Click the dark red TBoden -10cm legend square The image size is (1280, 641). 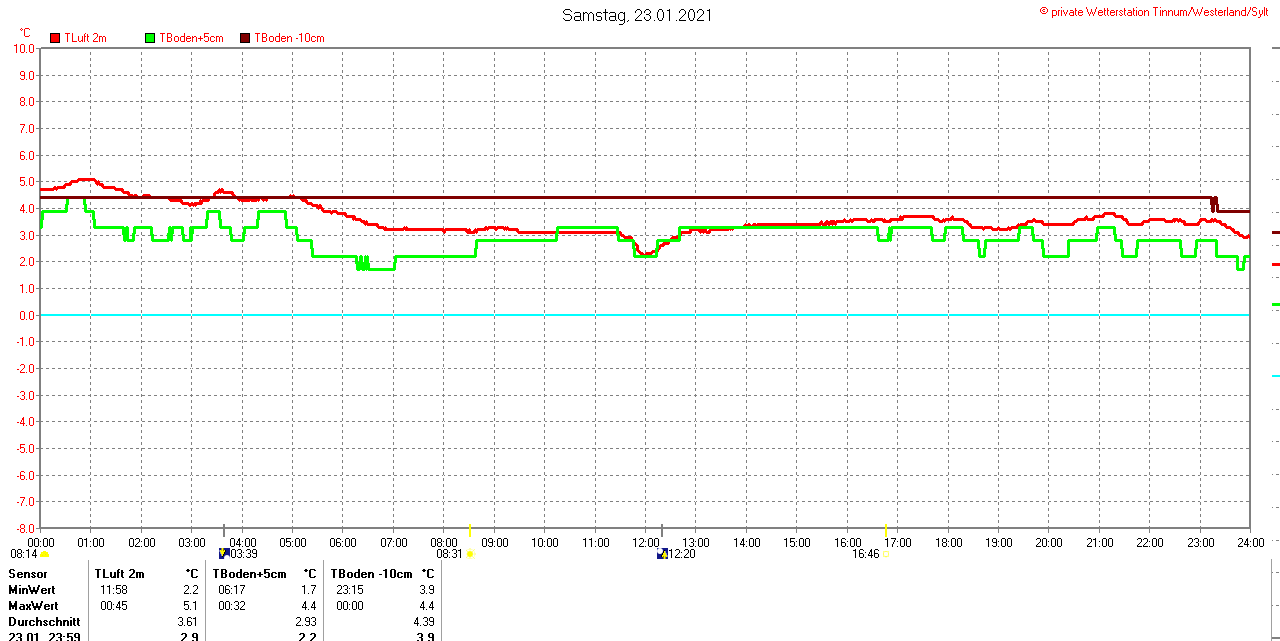[x=246, y=38]
